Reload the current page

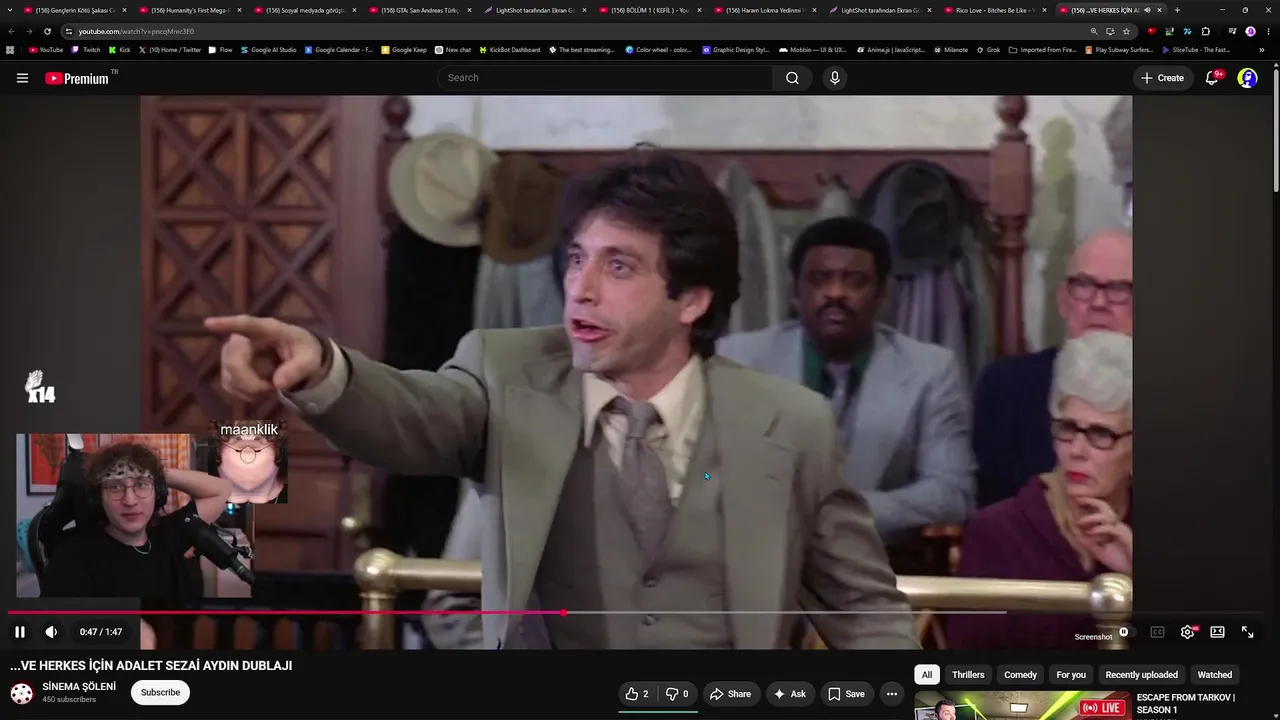tap(47, 31)
